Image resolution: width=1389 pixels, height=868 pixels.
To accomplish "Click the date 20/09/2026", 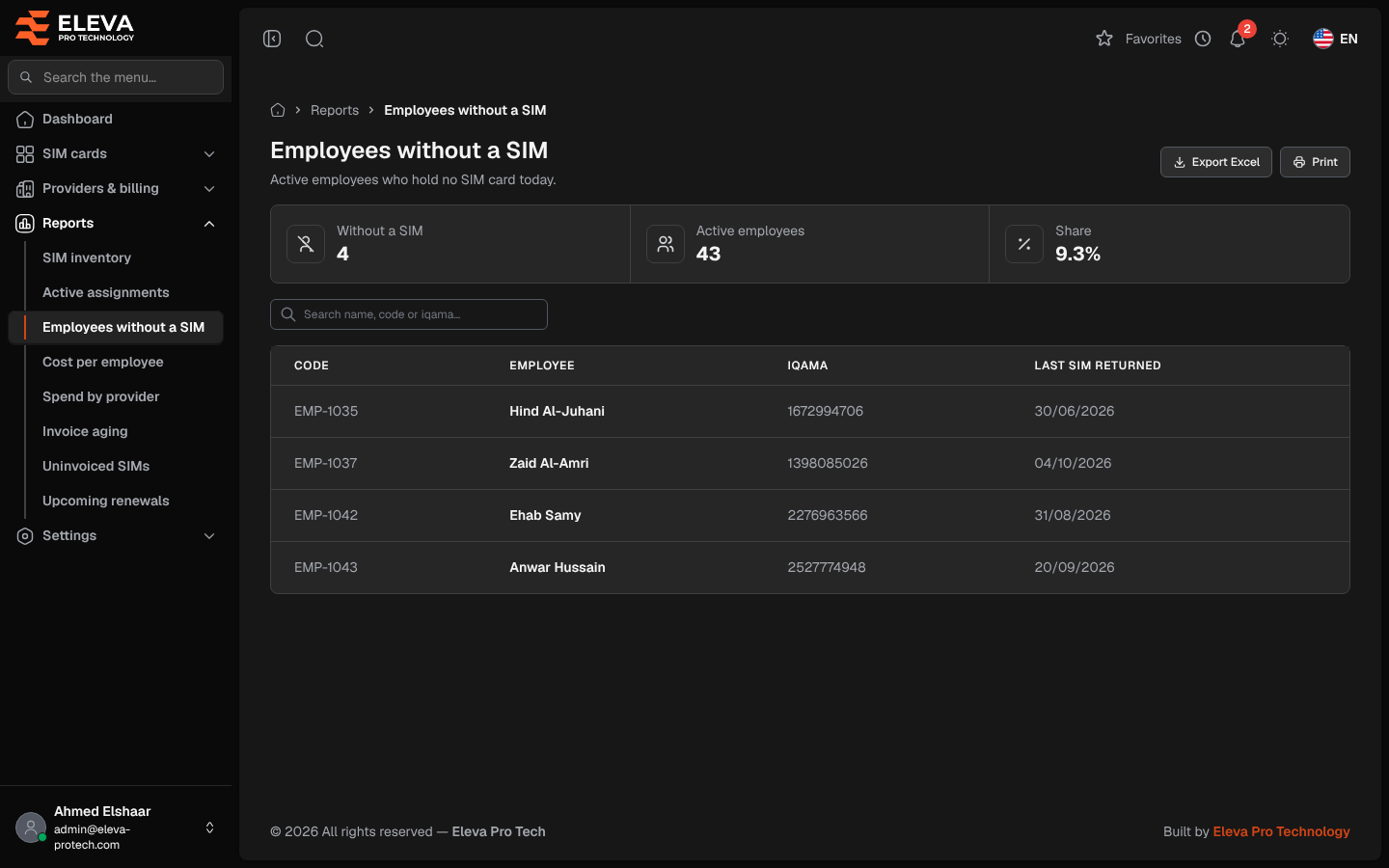I will [x=1075, y=567].
